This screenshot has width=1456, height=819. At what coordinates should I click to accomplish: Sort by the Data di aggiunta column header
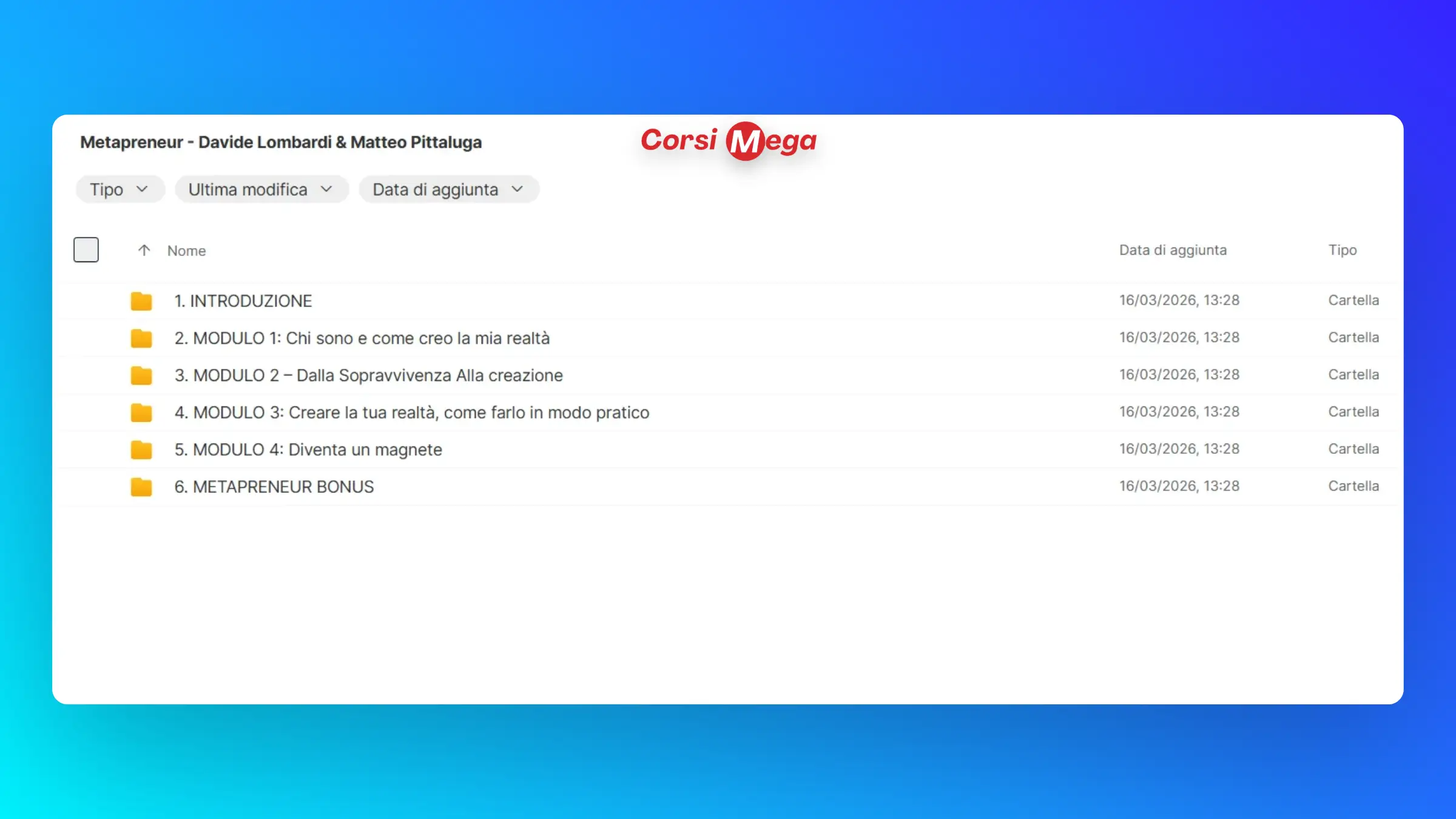1172,250
